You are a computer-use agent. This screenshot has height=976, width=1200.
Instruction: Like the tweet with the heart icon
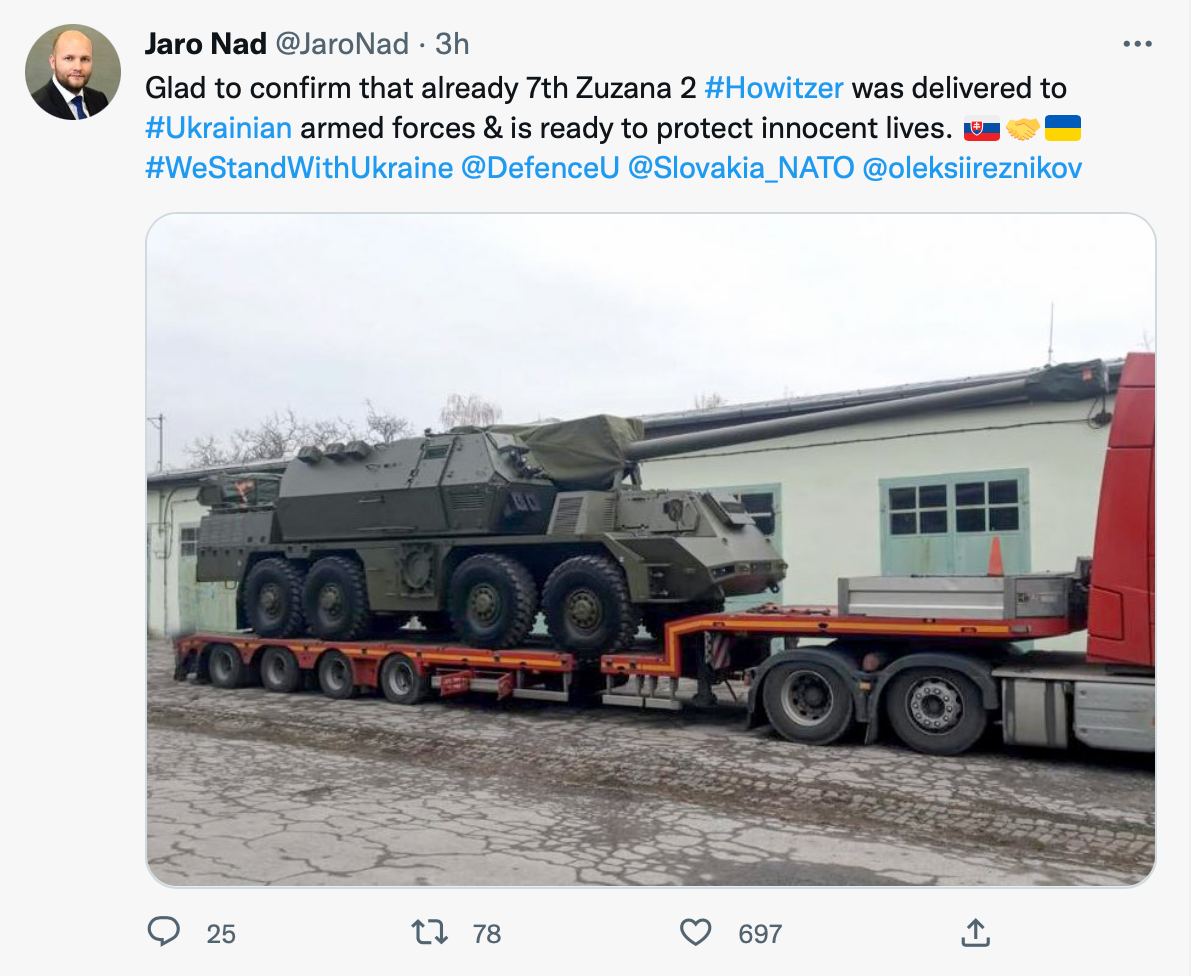click(x=695, y=932)
